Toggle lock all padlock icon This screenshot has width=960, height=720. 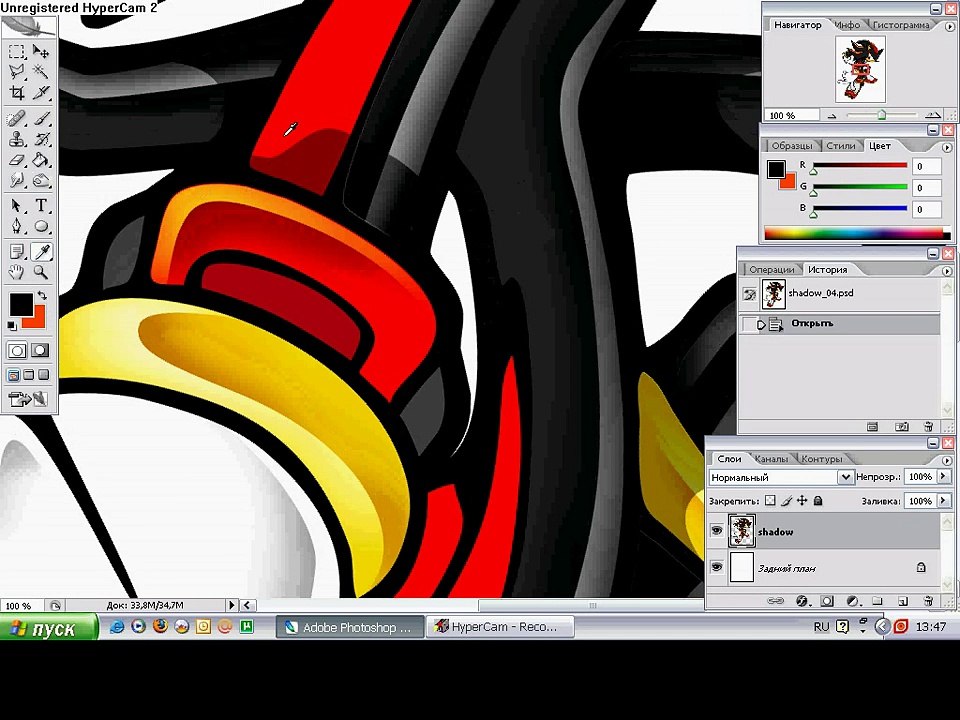[818, 501]
